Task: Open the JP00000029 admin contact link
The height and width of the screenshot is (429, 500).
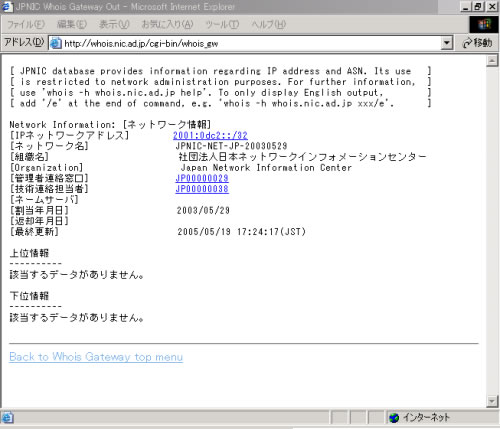Action: point(202,178)
